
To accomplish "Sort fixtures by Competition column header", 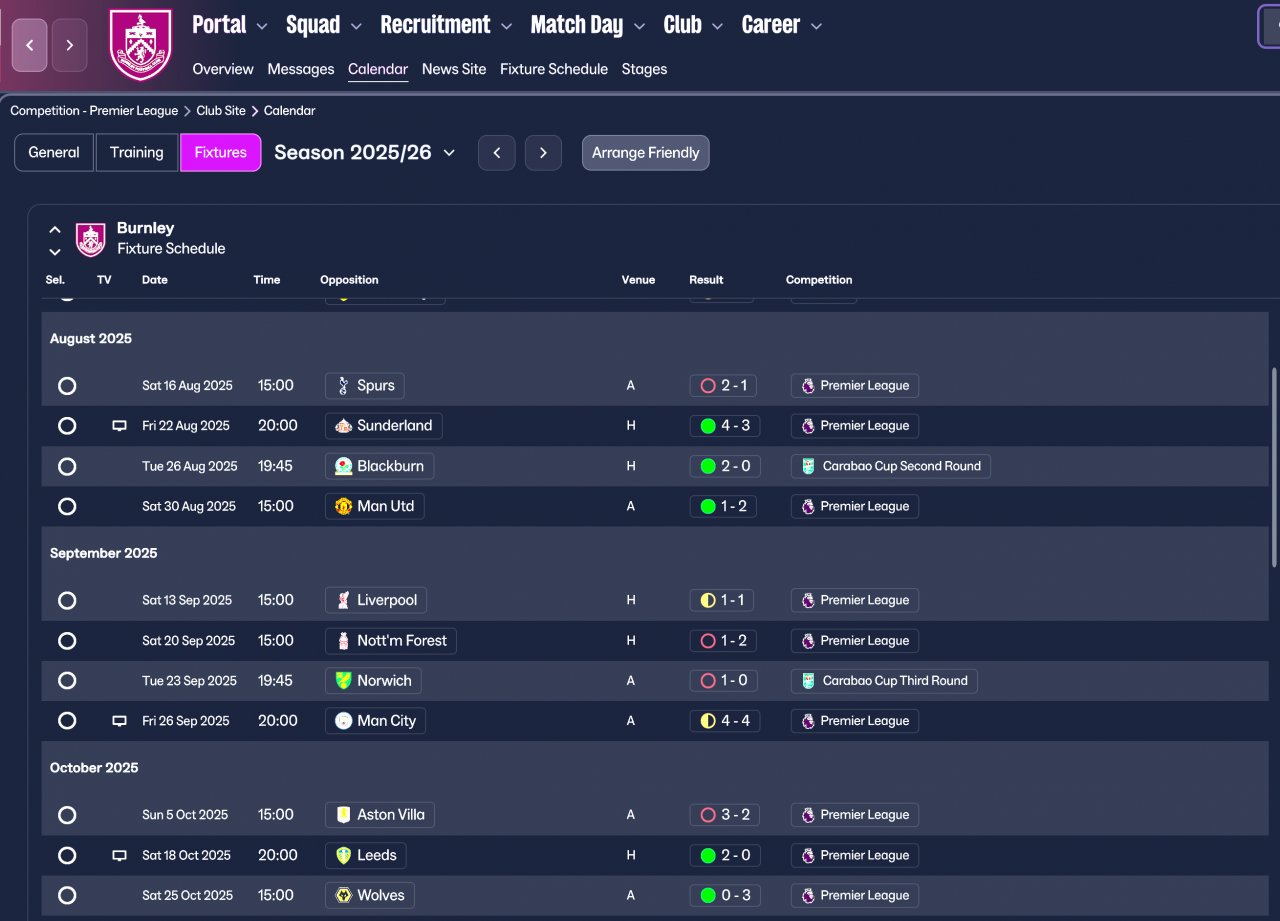I will (819, 280).
